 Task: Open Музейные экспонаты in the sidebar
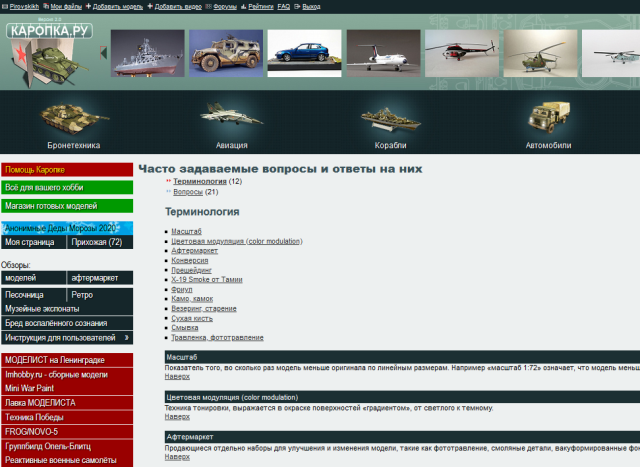[x=67, y=309]
